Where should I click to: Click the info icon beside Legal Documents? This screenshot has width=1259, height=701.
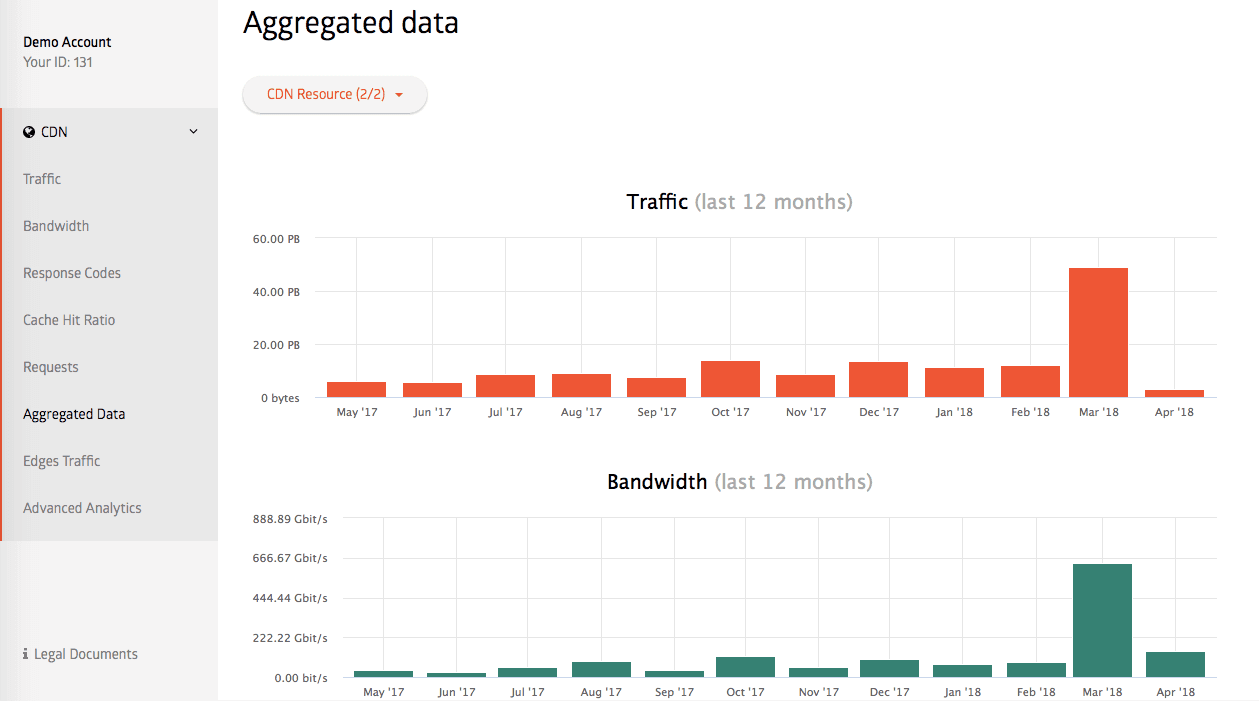coord(25,654)
